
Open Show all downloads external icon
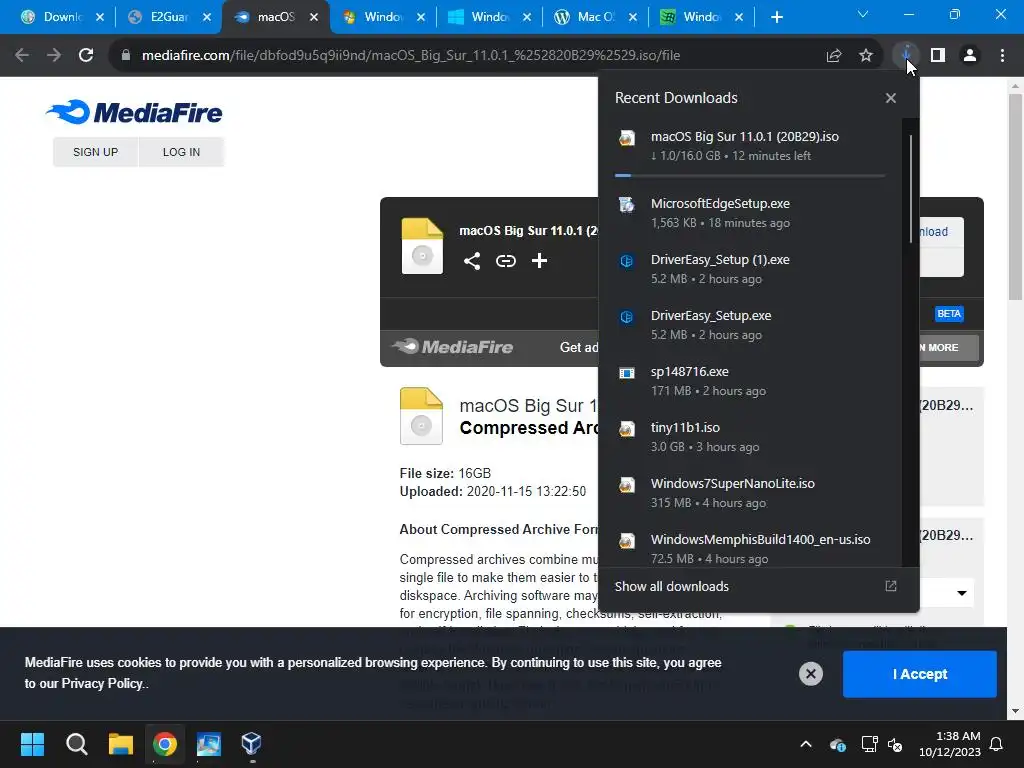(891, 586)
